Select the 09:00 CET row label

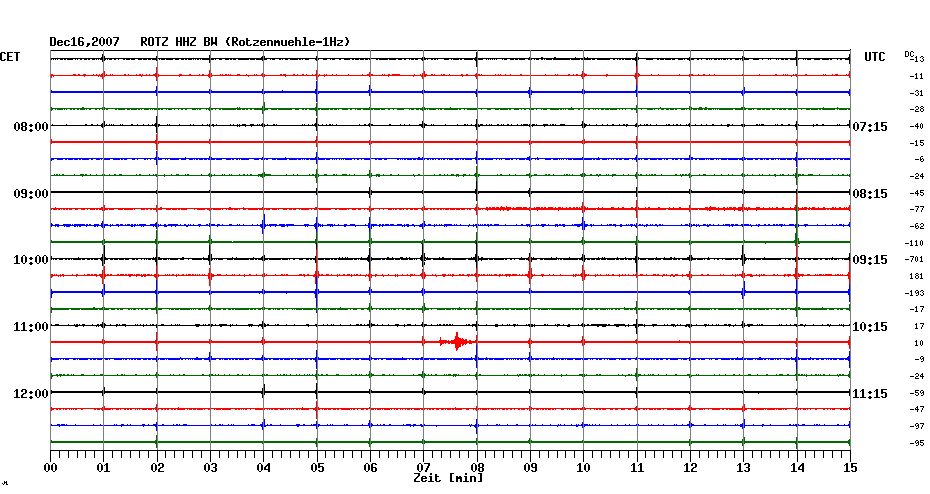coord(31,194)
